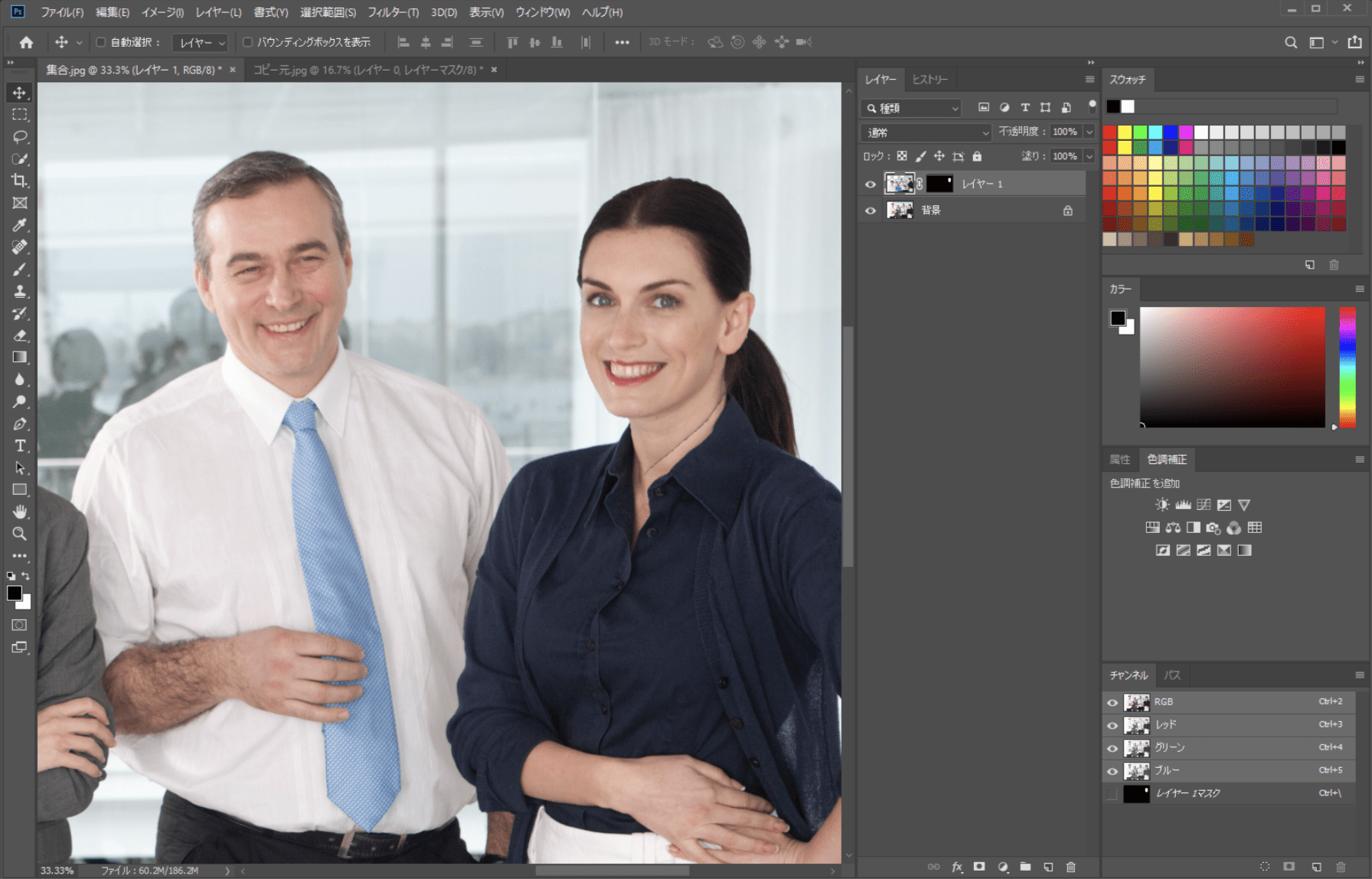Switch to the コピー元.jpg document tab
The width and height of the screenshot is (1372, 879).
pos(367,70)
